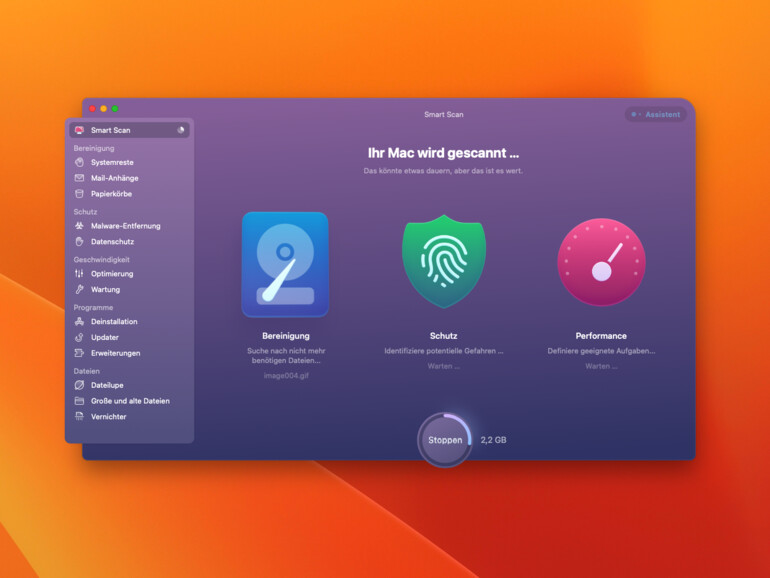
Task: Click the Performance gauge icon
Action: pyautogui.click(x=601, y=262)
